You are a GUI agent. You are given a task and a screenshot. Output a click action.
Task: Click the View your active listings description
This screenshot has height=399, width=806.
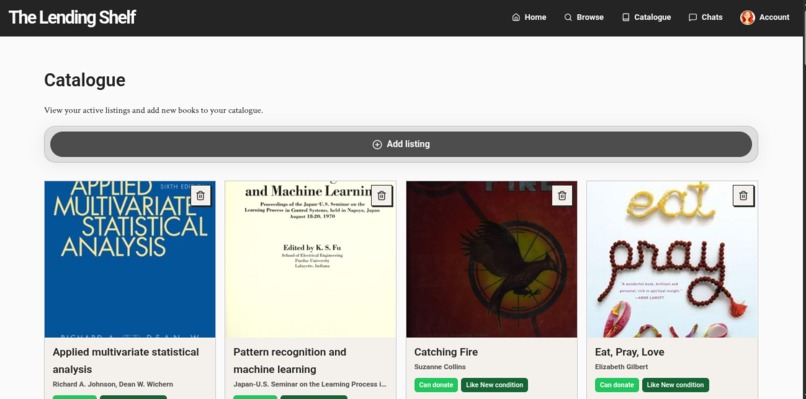point(153,111)
